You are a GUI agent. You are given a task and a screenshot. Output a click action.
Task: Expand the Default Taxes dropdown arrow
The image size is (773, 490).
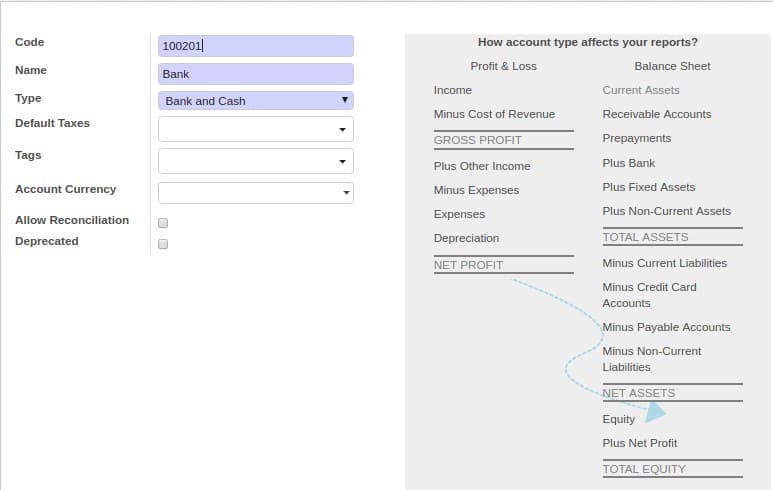[342, 130]
